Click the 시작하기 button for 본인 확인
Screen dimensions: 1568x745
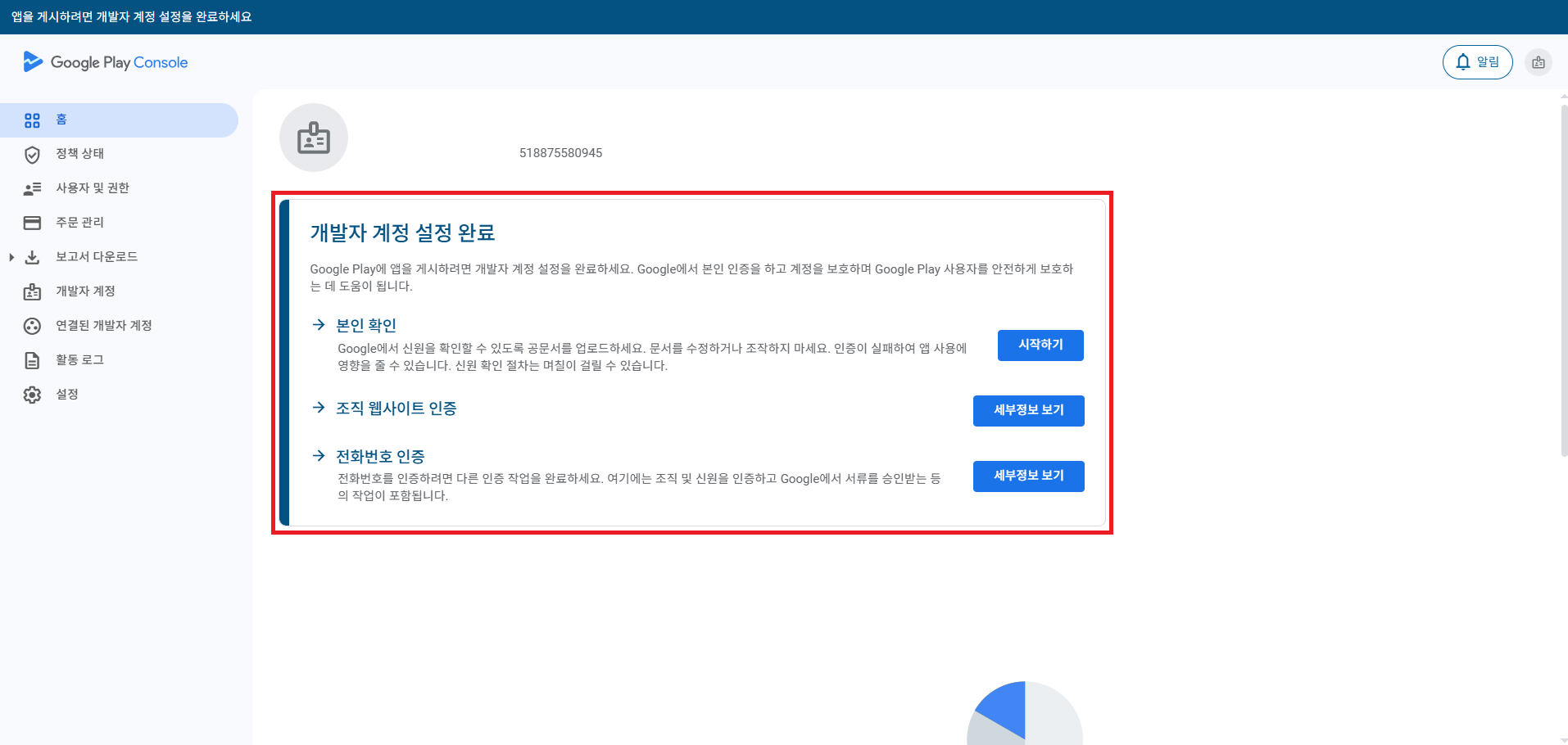pos(1040,345)
